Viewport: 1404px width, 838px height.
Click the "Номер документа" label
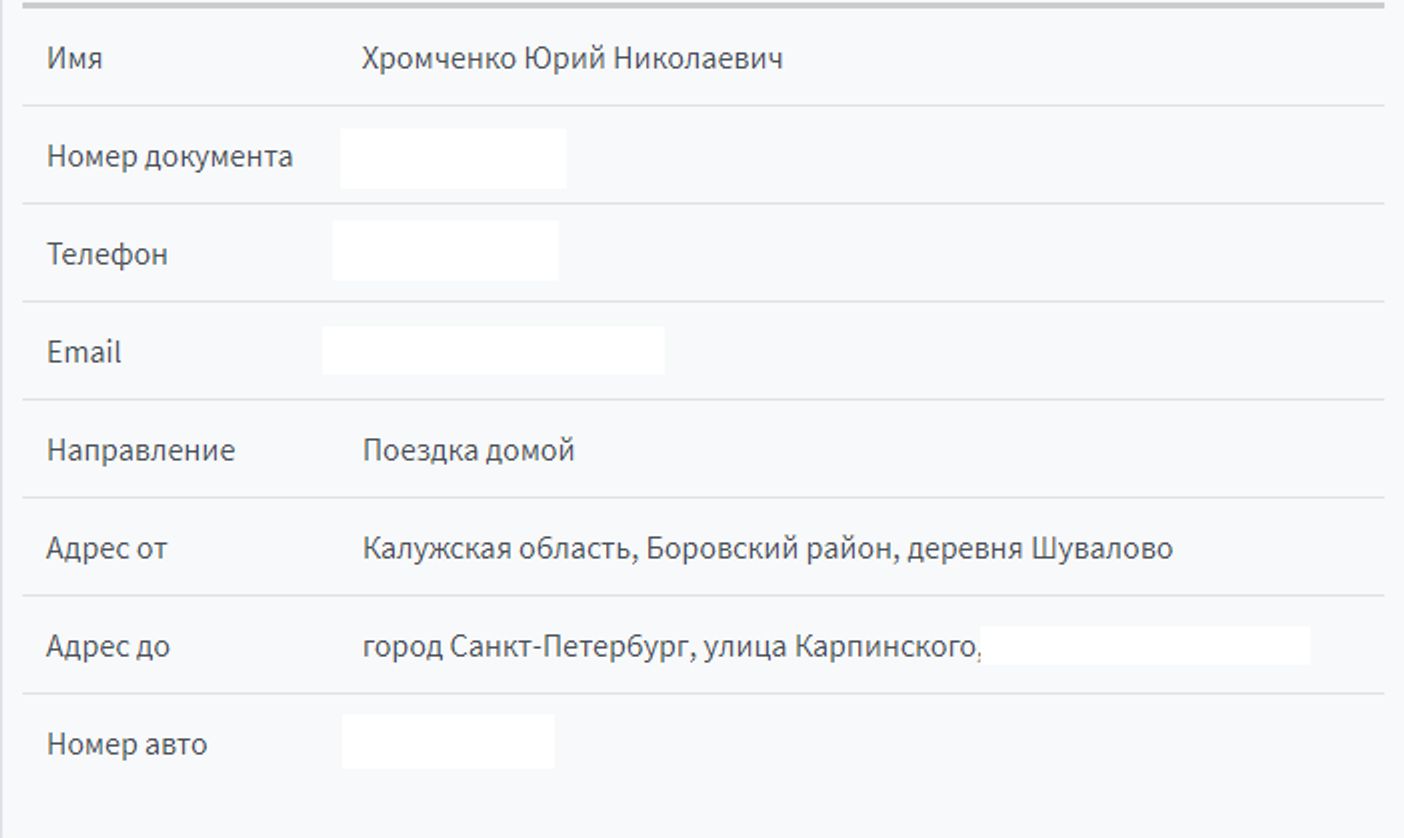point(170,156)
